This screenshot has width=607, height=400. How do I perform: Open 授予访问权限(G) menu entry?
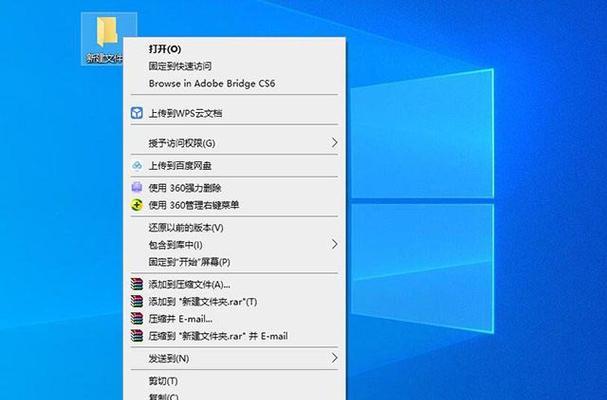(x=234, y=143)
